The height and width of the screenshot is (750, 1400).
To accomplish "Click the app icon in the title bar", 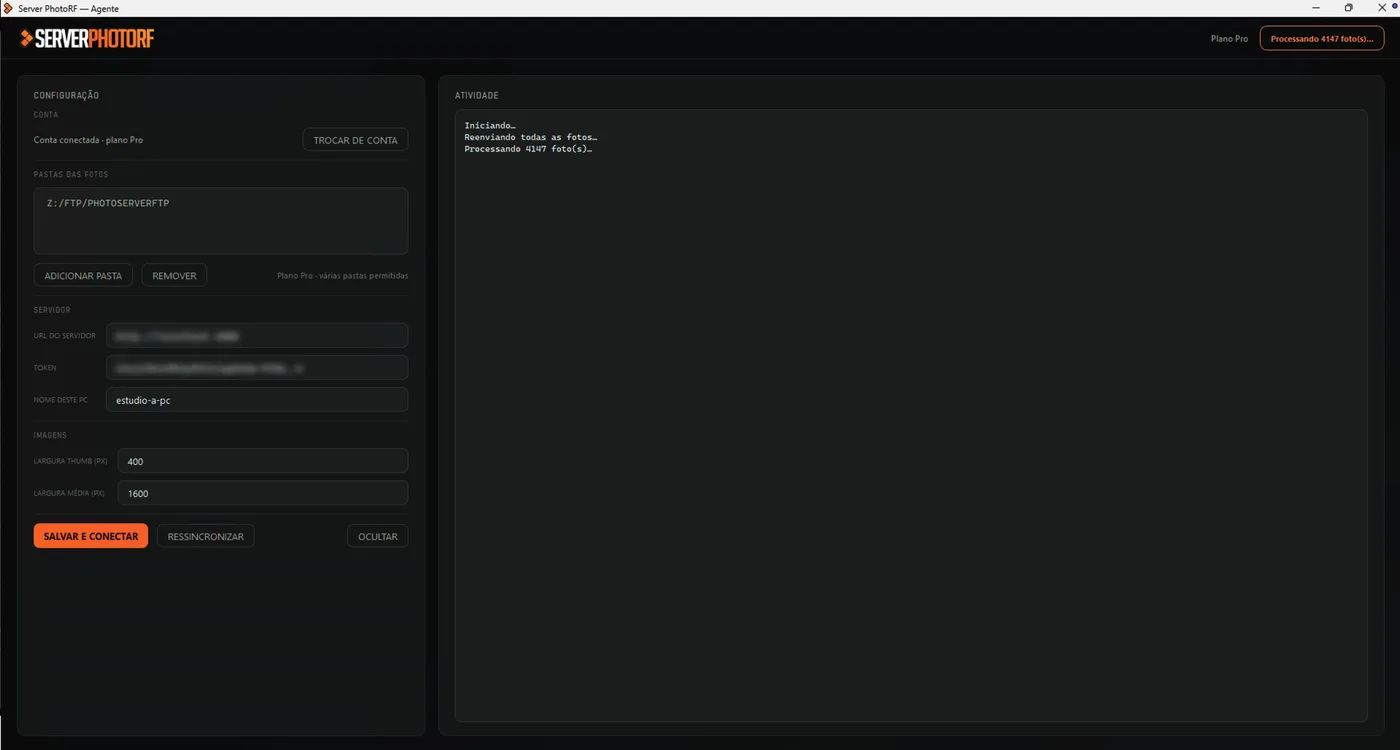I will tap(8, 8).
